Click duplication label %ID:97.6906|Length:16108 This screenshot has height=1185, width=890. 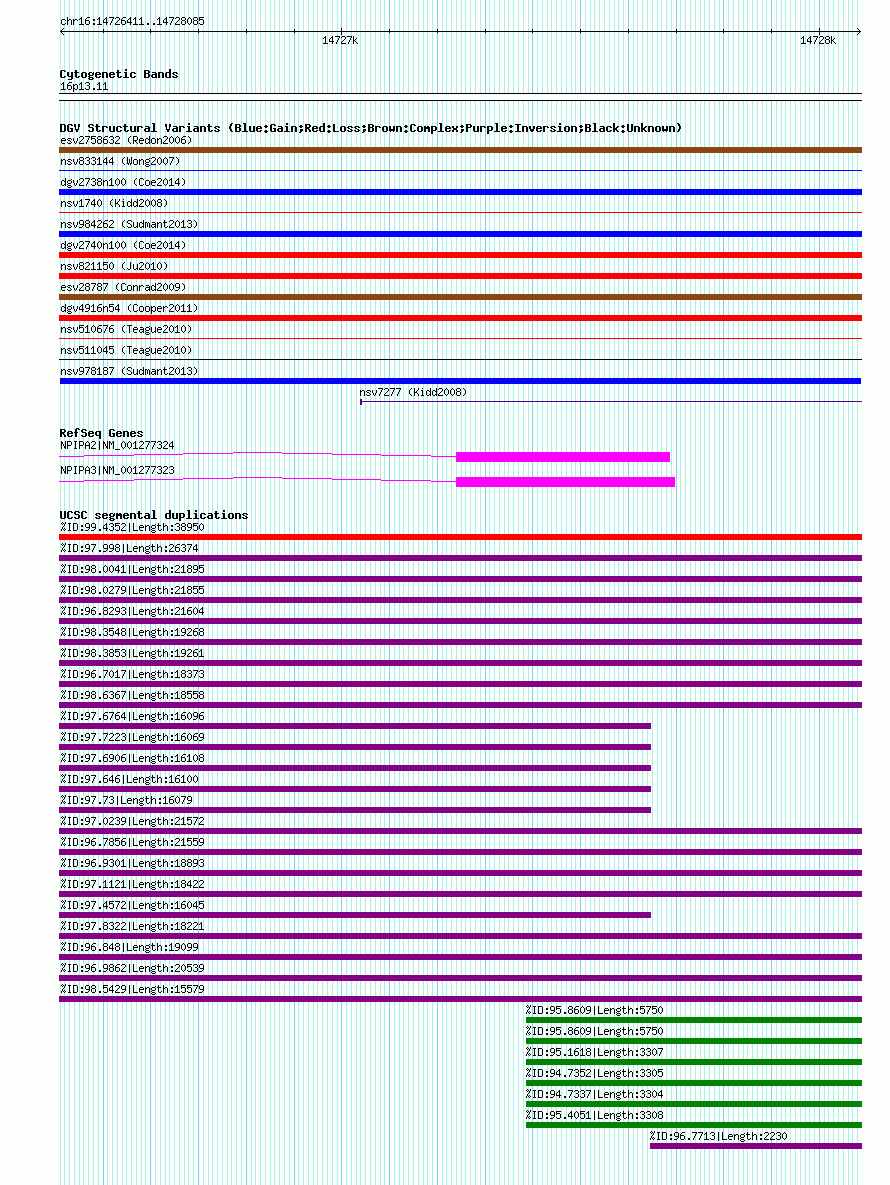pos(132,758)
